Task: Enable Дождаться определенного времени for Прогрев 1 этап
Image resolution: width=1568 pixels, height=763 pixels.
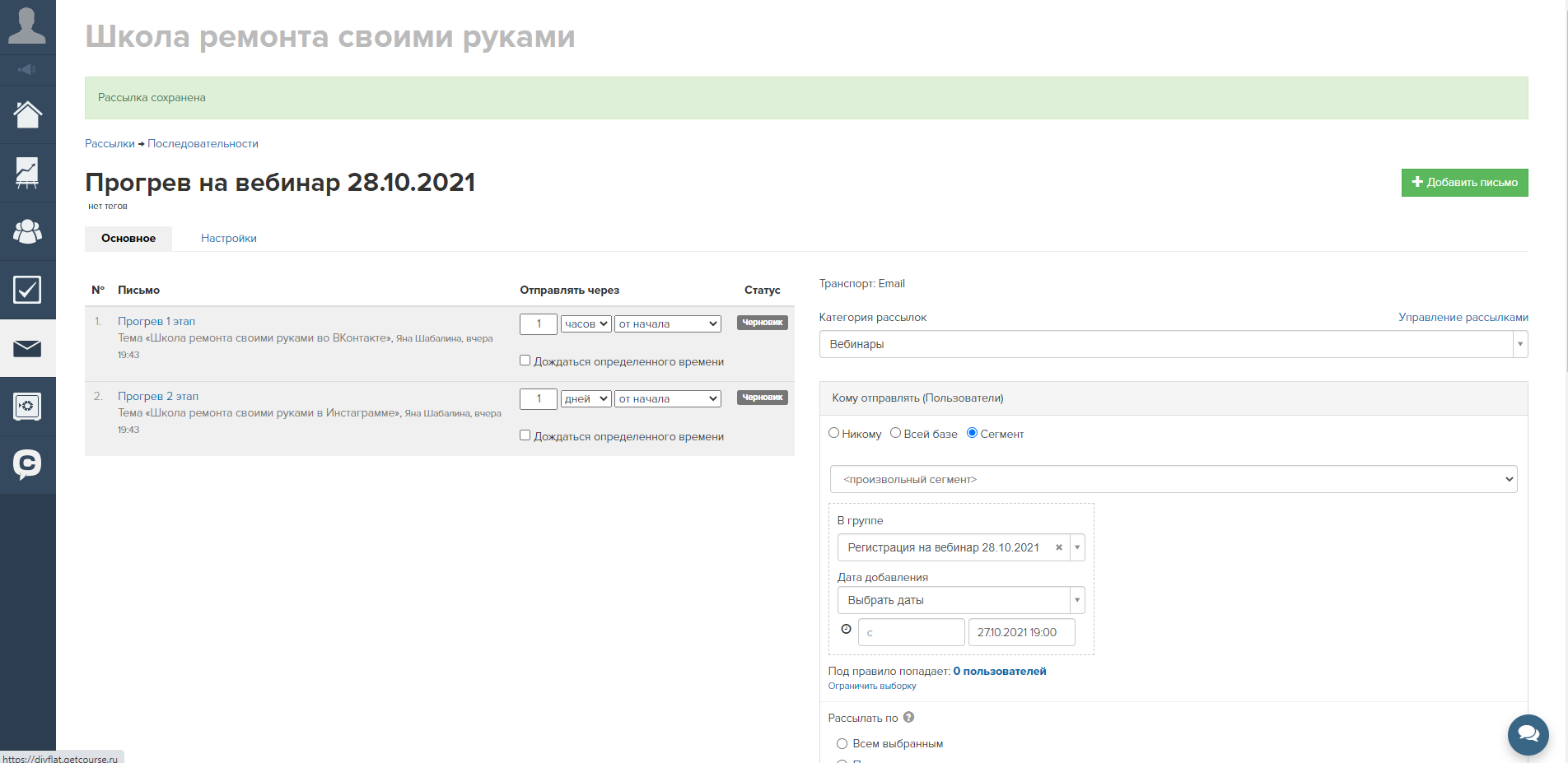Action: (525, 360)
